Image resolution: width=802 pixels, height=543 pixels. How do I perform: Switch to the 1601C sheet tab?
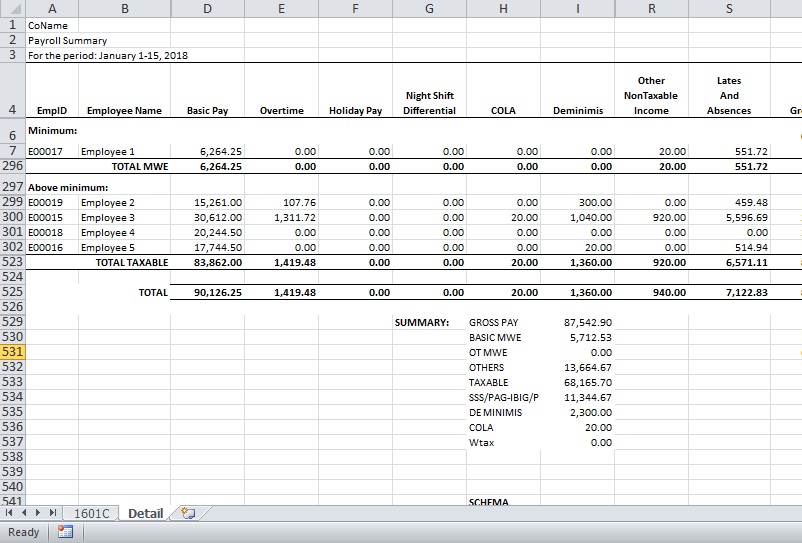click(x=93, y=513)
